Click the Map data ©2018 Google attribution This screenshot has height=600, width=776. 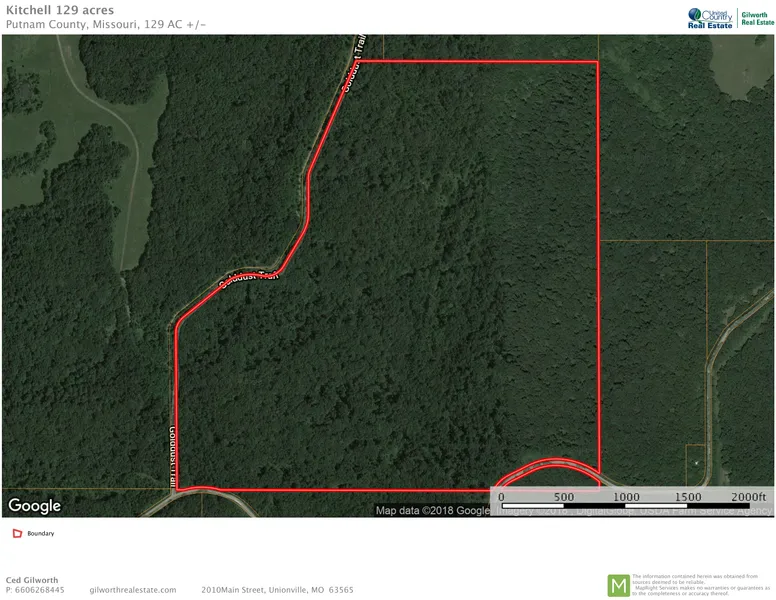click(433, 511)
